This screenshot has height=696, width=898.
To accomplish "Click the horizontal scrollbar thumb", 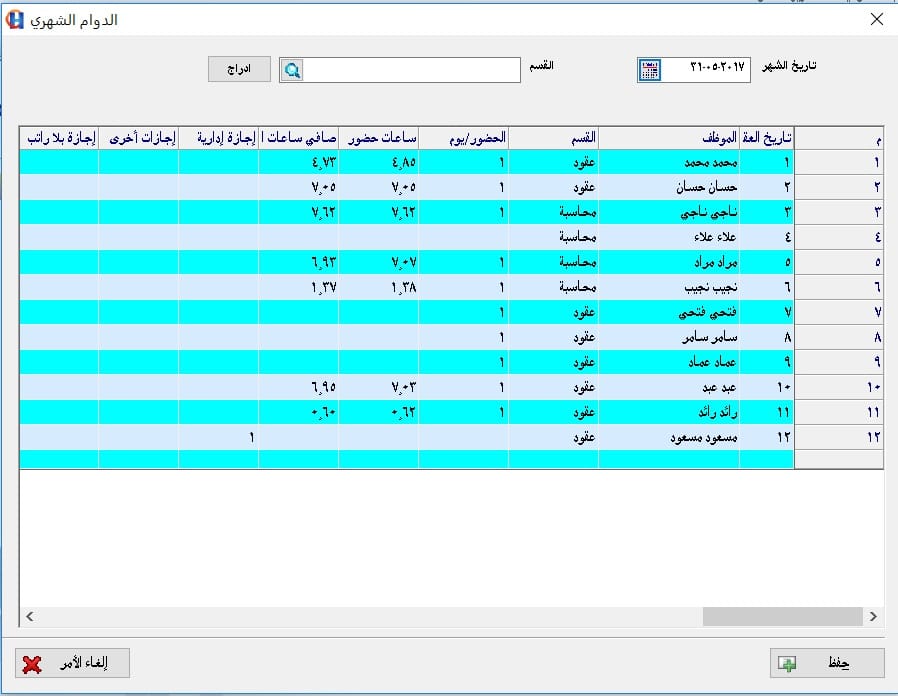I will (x=782, y=616).
